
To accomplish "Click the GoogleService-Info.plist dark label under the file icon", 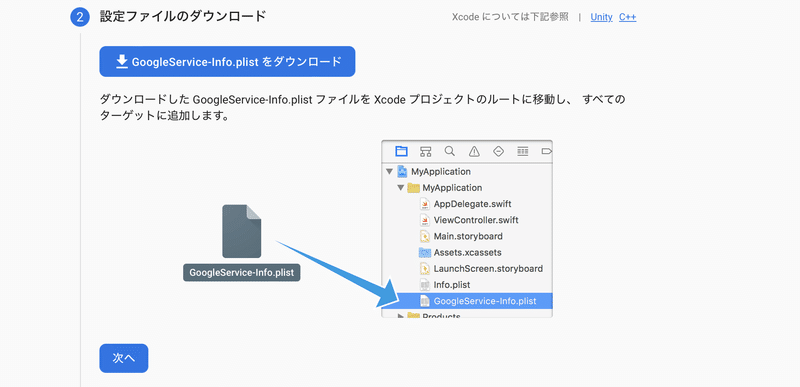I will [242, 272].
